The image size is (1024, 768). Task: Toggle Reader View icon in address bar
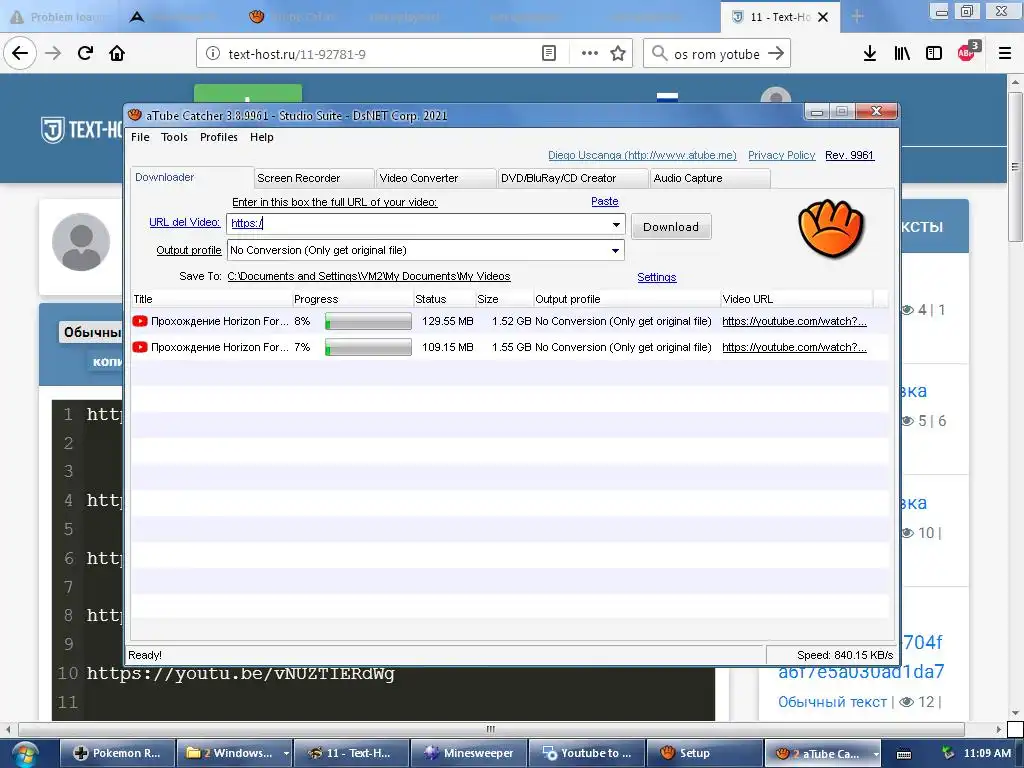coord(549,54)
